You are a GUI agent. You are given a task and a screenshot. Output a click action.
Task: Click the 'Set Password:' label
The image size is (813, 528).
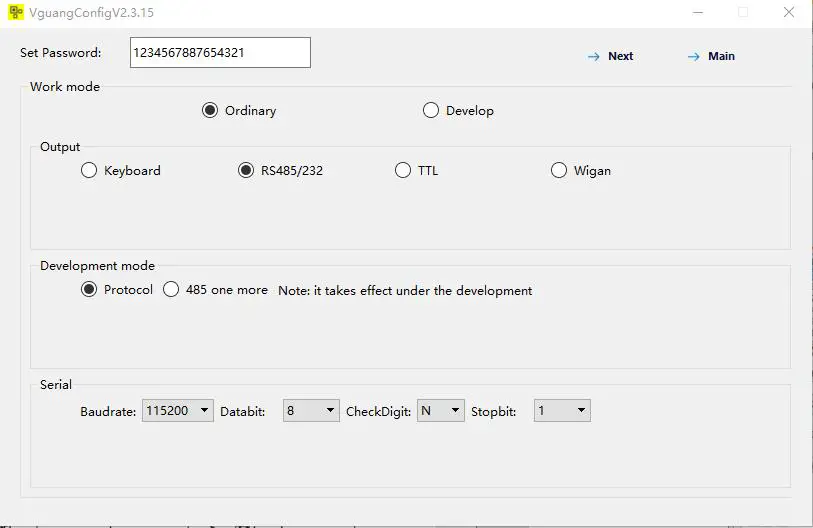pos(61,53)
